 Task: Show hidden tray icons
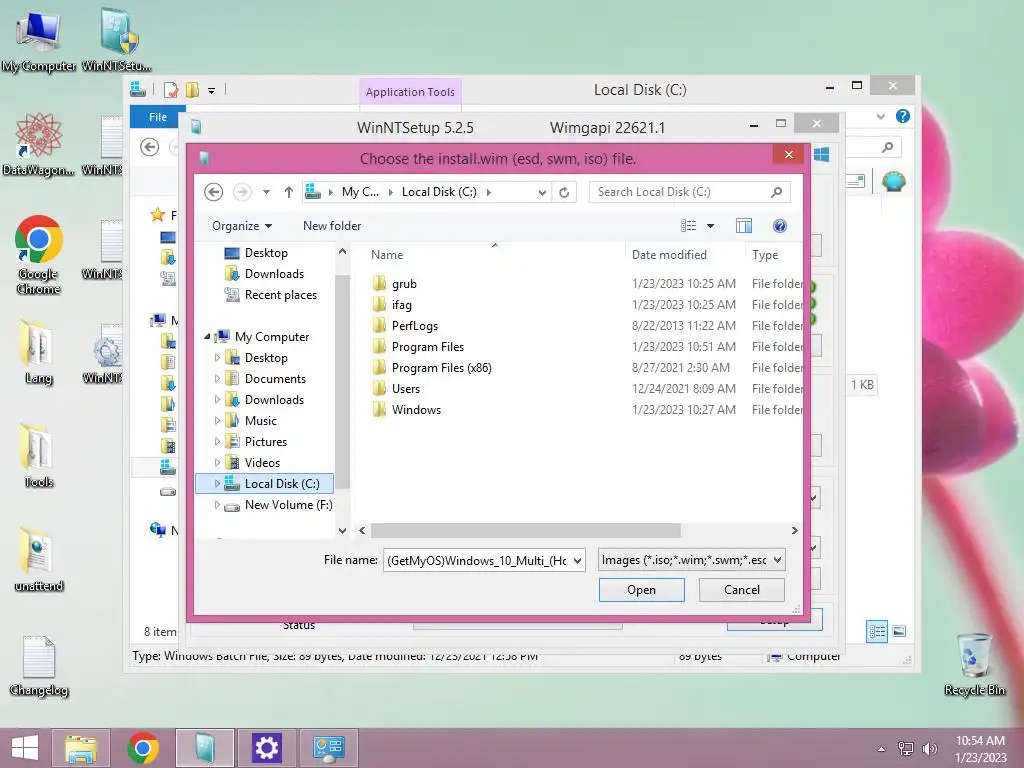[882, 749]
